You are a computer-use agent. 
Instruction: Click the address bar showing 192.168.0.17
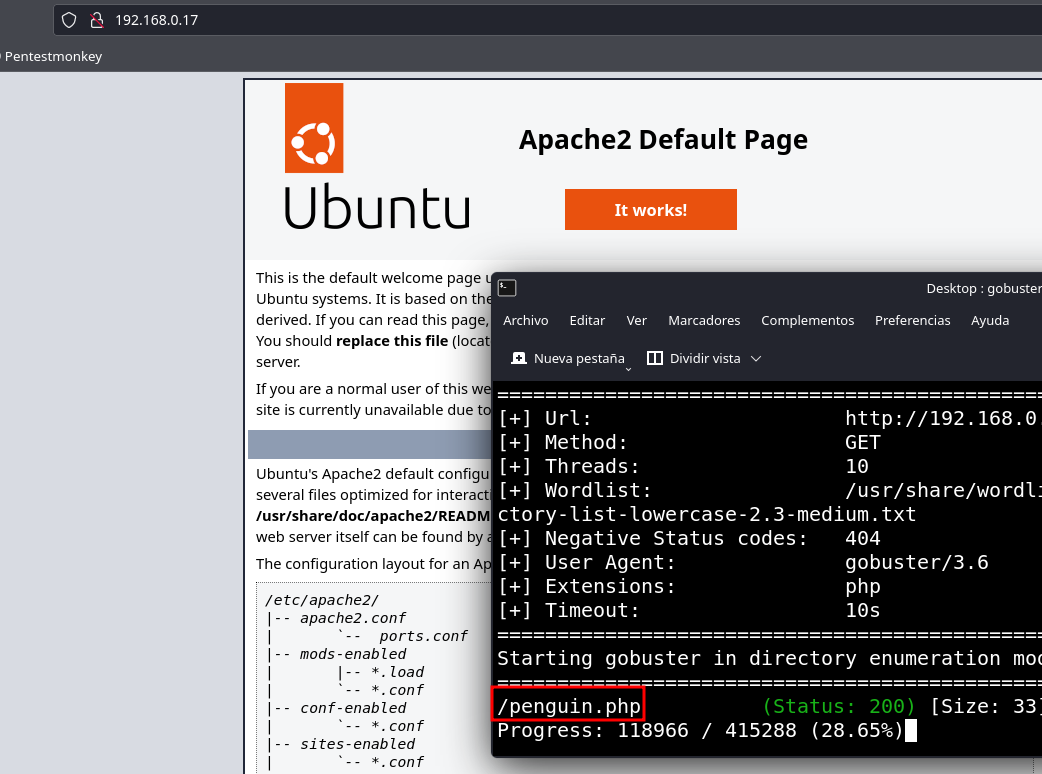point(548,20)
